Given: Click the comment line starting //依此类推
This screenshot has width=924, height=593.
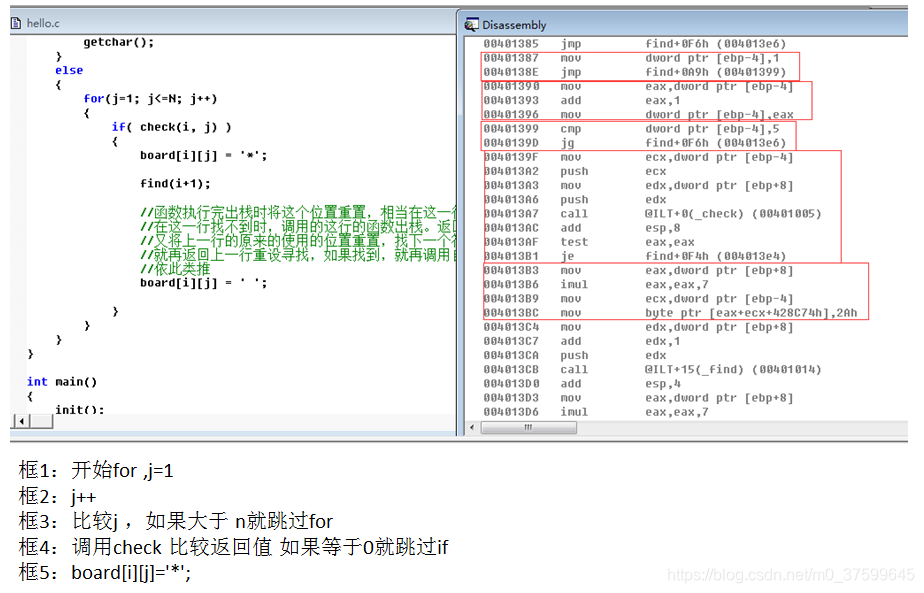Looking at the screenshot, I should tap(175, 269).
